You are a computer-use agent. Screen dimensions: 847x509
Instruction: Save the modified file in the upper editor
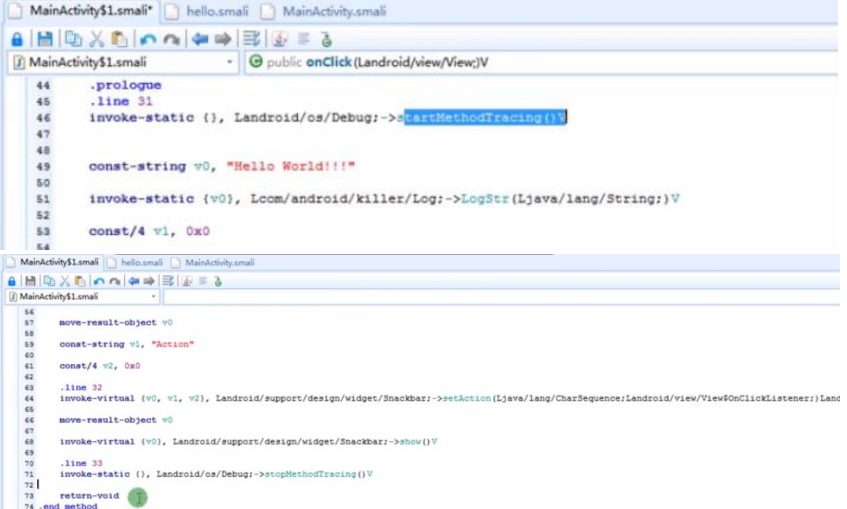click(x=45, y=39)
